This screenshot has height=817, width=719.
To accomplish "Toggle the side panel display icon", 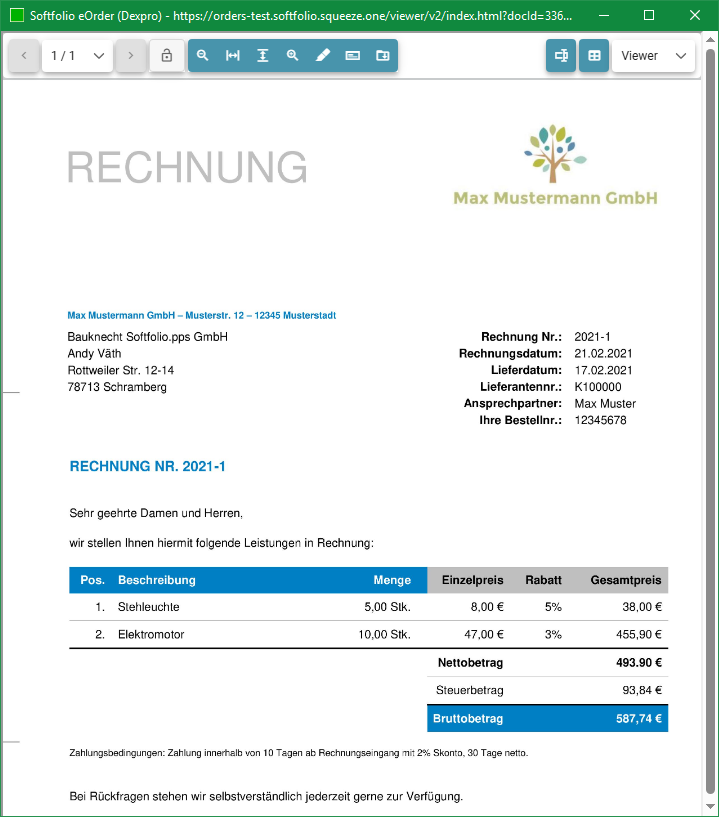I will (x=561, y=56).
